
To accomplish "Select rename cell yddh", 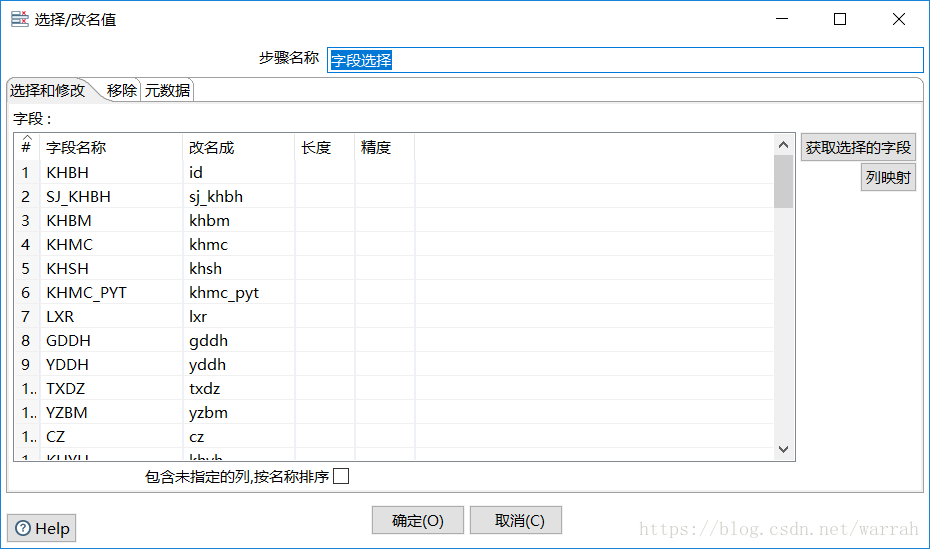I will click(238, 364).
